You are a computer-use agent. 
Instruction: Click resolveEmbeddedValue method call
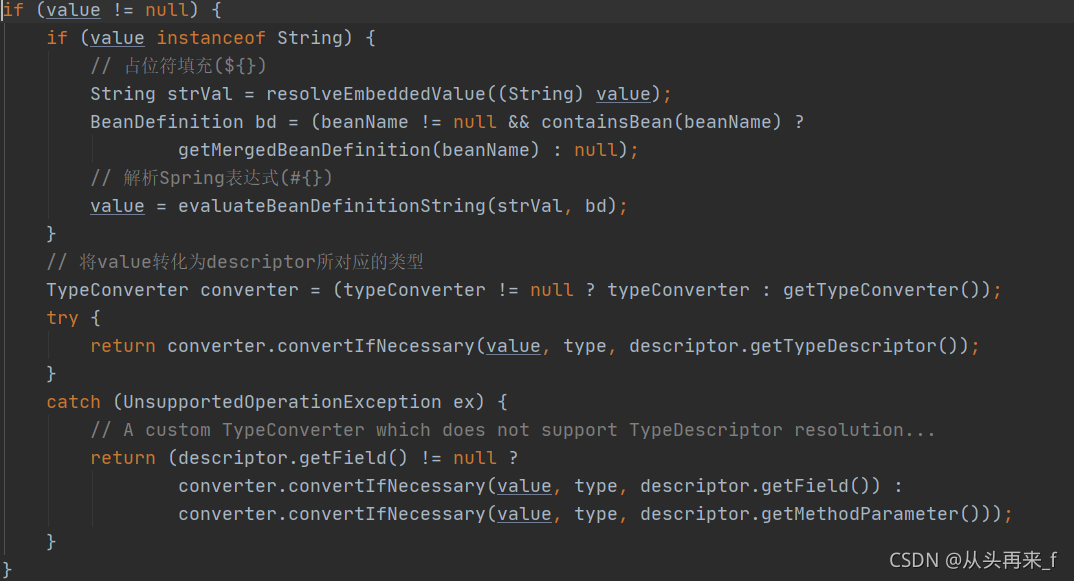click(375, 94)
